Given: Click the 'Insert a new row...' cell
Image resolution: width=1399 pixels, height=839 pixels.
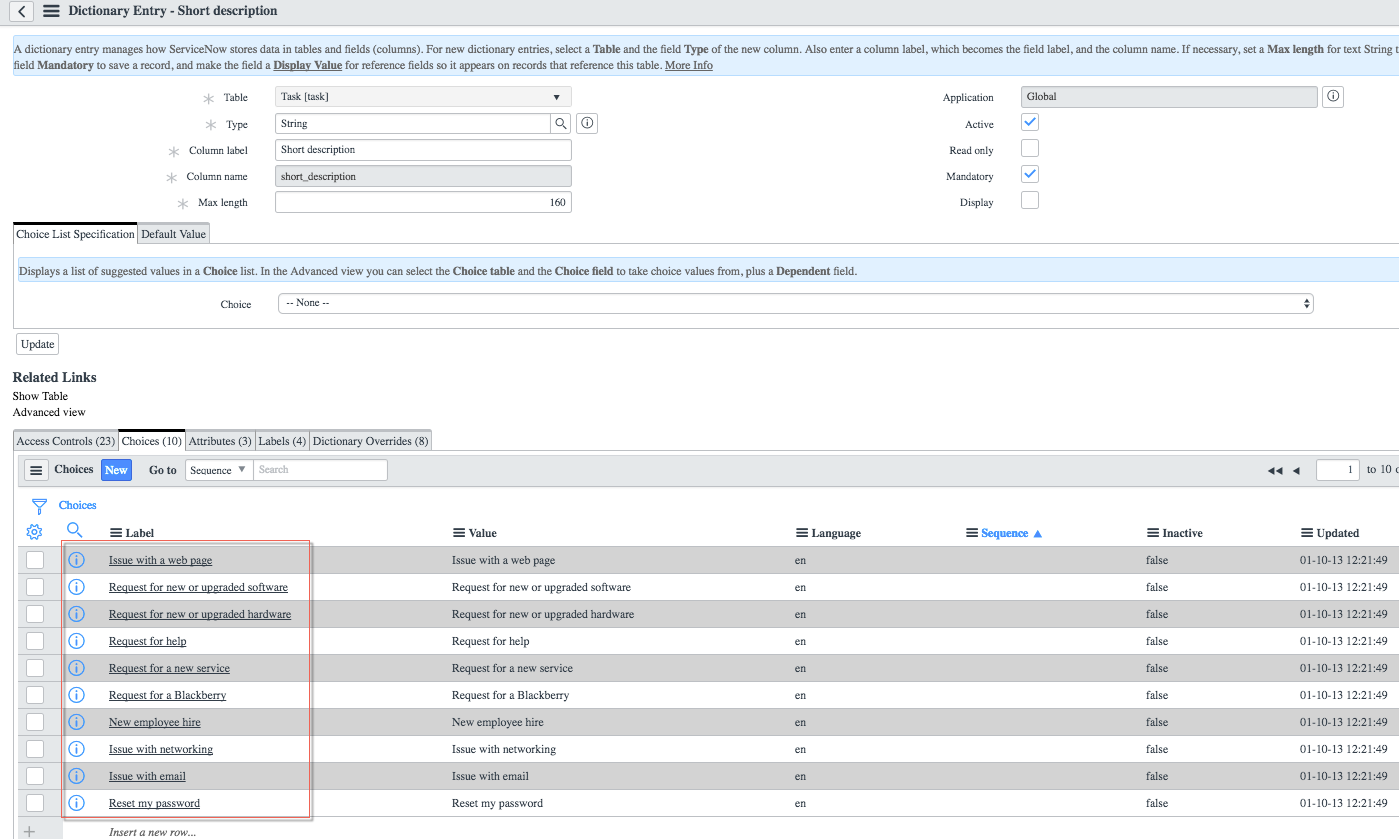Looking at the screenshot, I should (x=152, y=832).
